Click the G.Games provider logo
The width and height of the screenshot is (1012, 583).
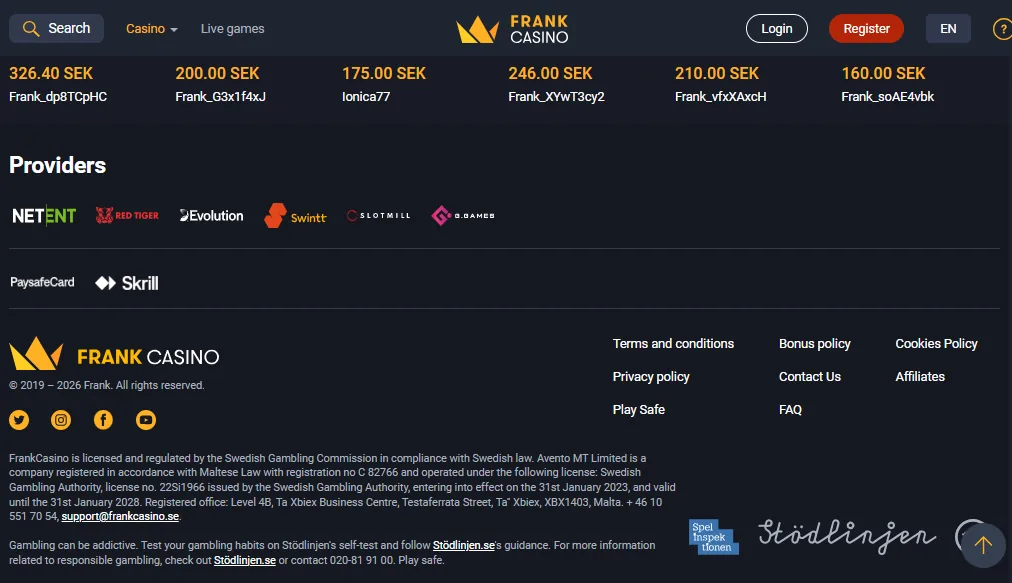tap(463, 216)
